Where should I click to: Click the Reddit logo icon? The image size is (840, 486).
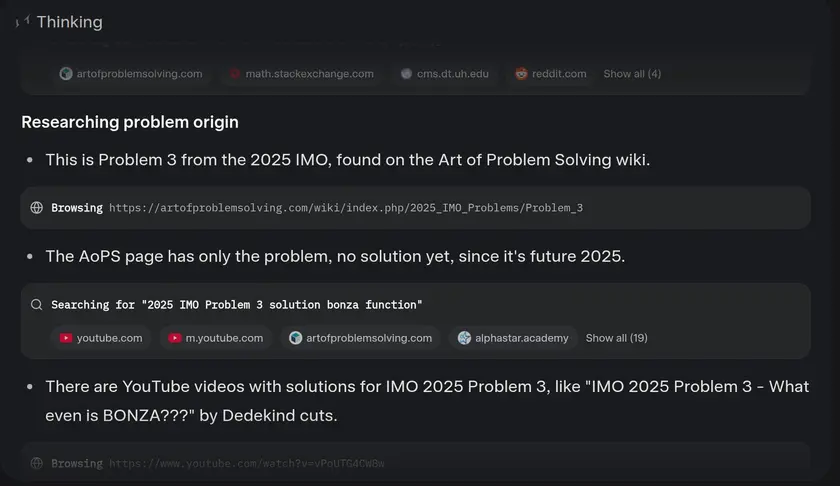point(521,73)
